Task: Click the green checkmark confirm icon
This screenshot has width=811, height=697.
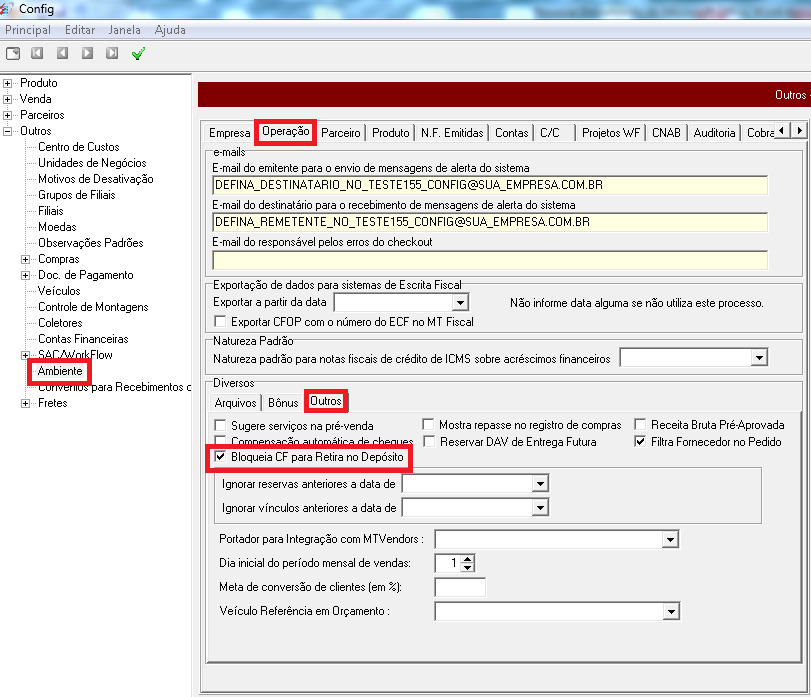Action: pyautogui.click(x=138, y=53)
